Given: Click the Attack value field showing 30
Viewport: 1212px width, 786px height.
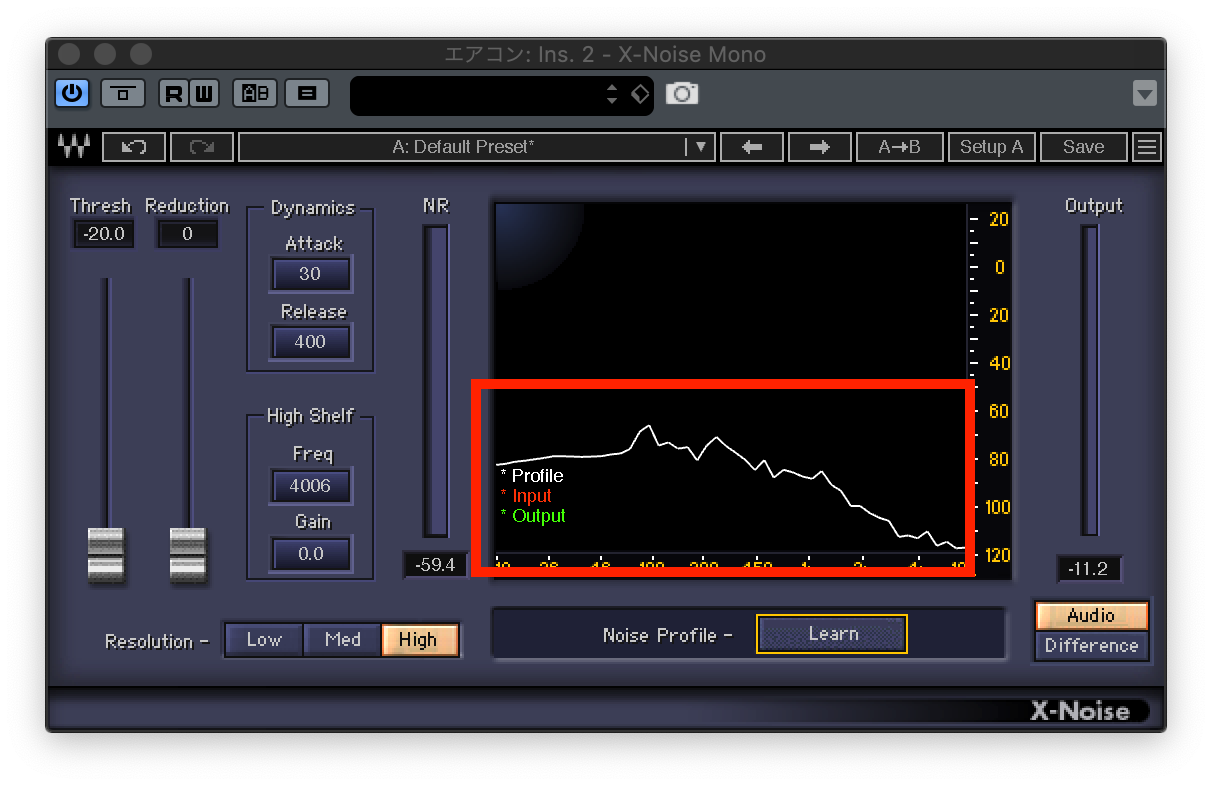Looking at the screenshot, I should [x=311, y=273].
